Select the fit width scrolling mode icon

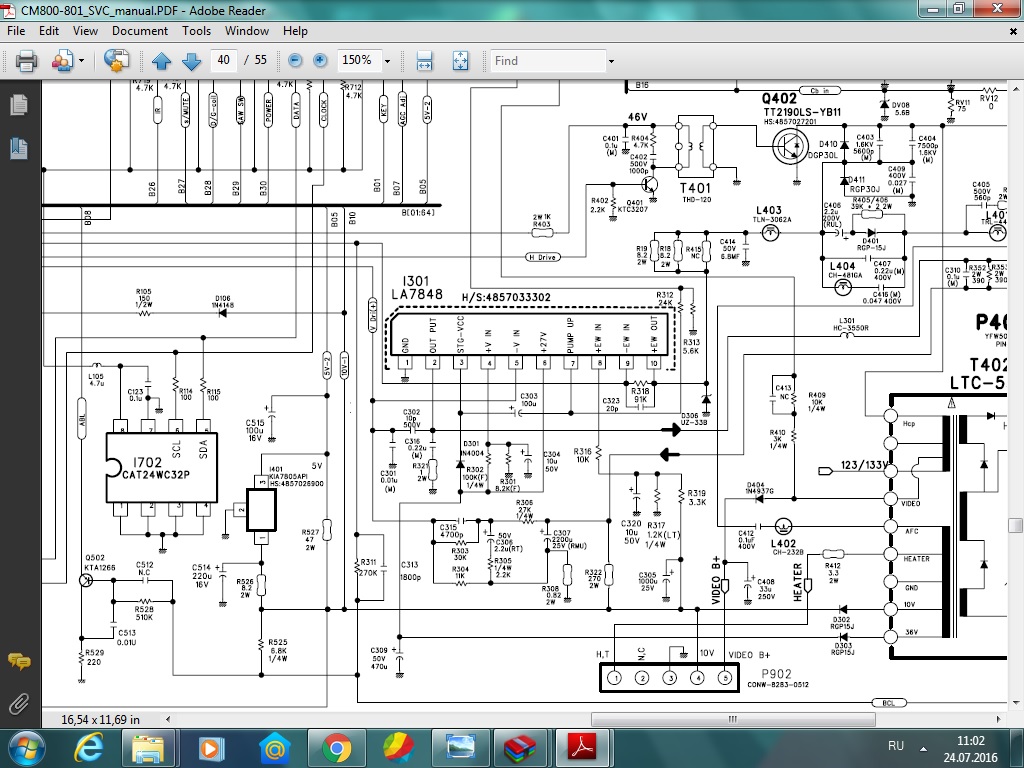(x=424, y=61)
